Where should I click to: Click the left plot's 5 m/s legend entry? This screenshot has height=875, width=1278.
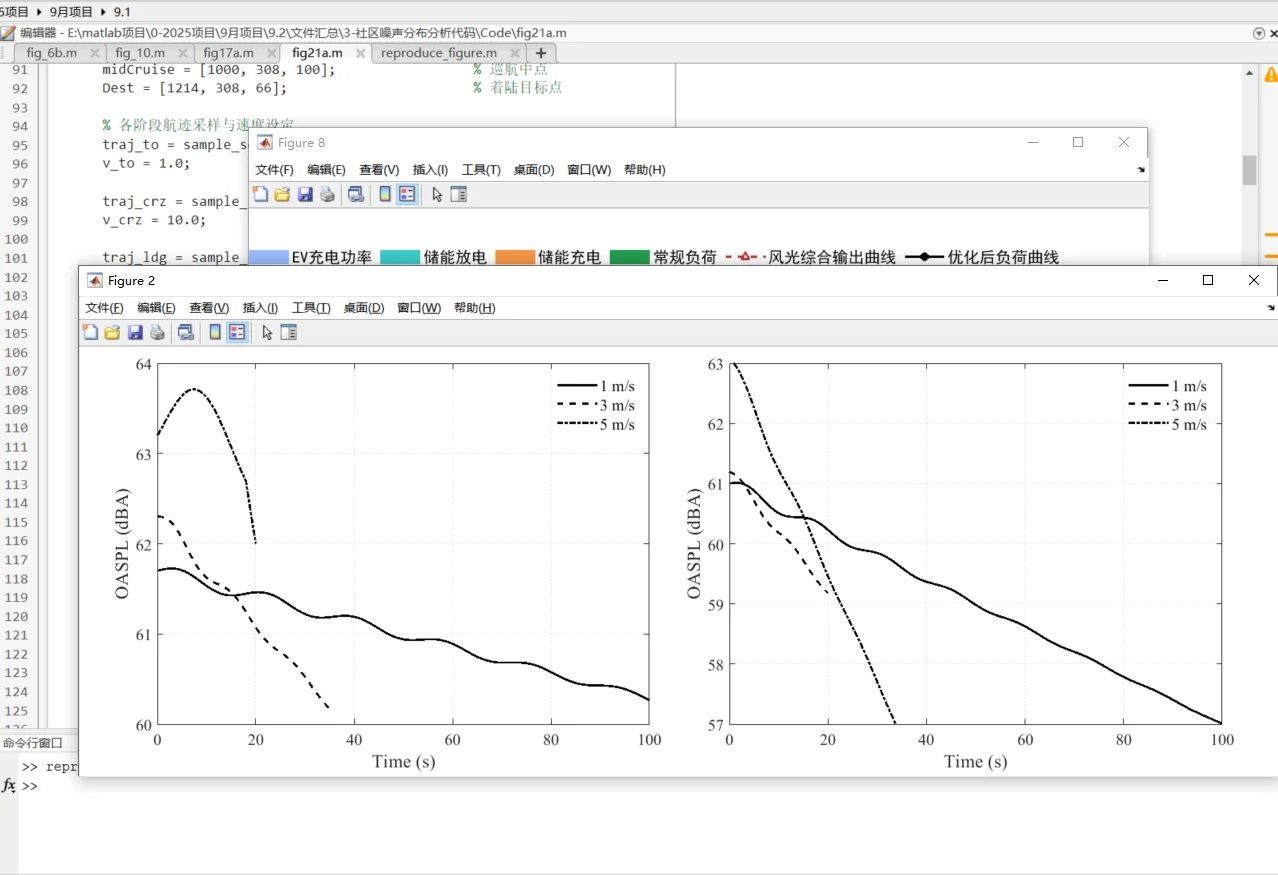click(x=596, y=424)
